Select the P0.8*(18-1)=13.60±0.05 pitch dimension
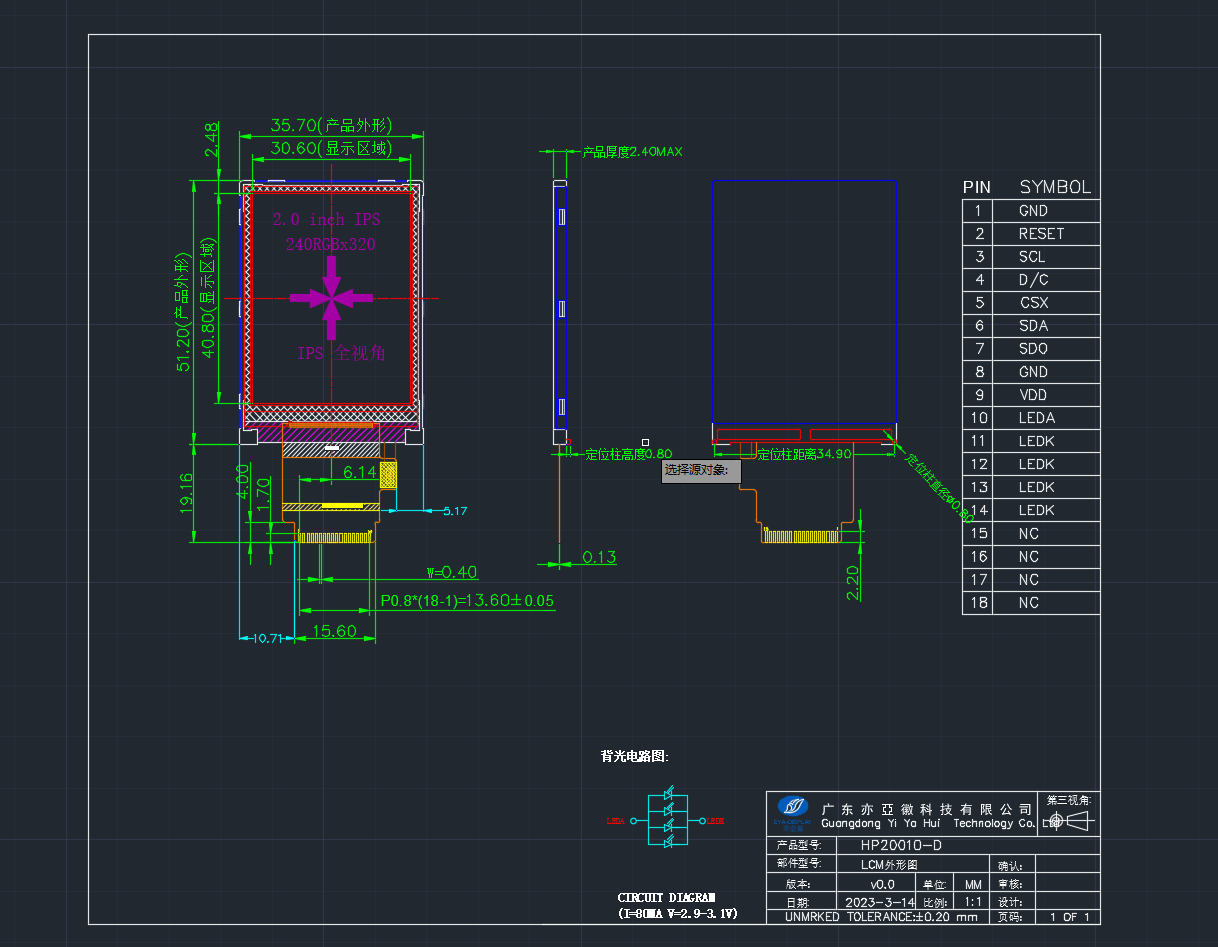Viewport: 1218px width, 947px height. [x=468, y=601]
